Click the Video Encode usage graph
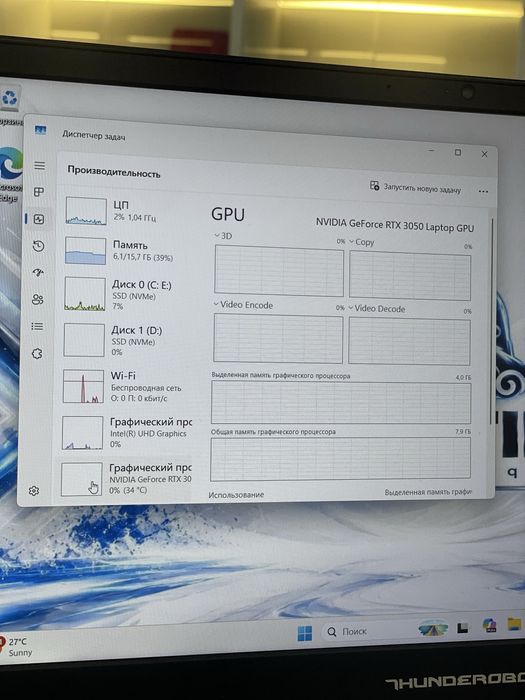 (x=278, y=338)
